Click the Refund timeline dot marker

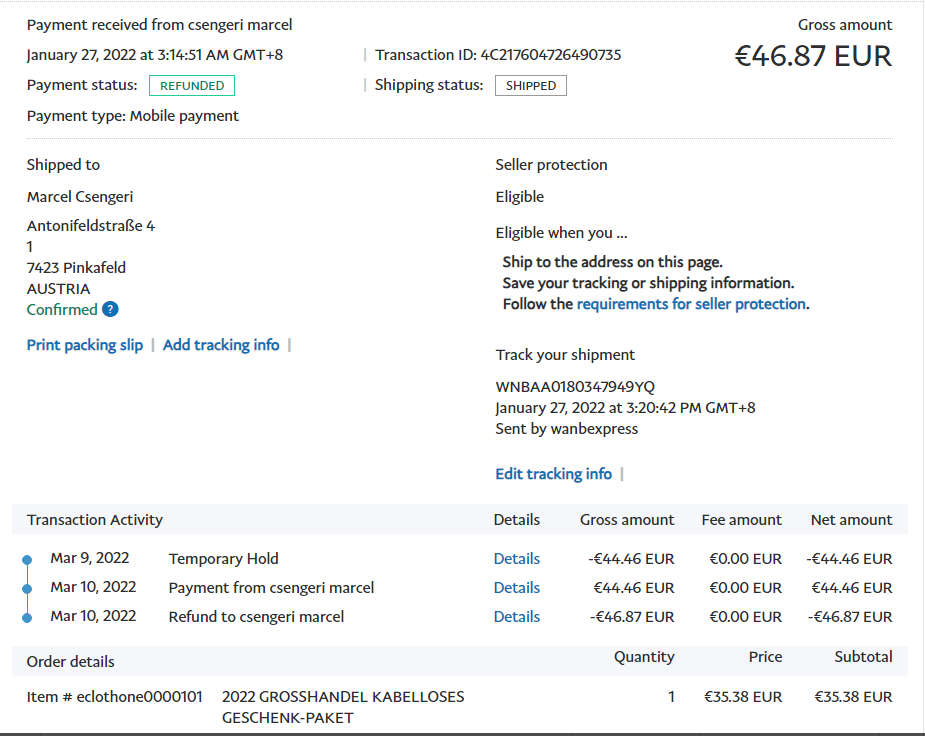point(27,618)
